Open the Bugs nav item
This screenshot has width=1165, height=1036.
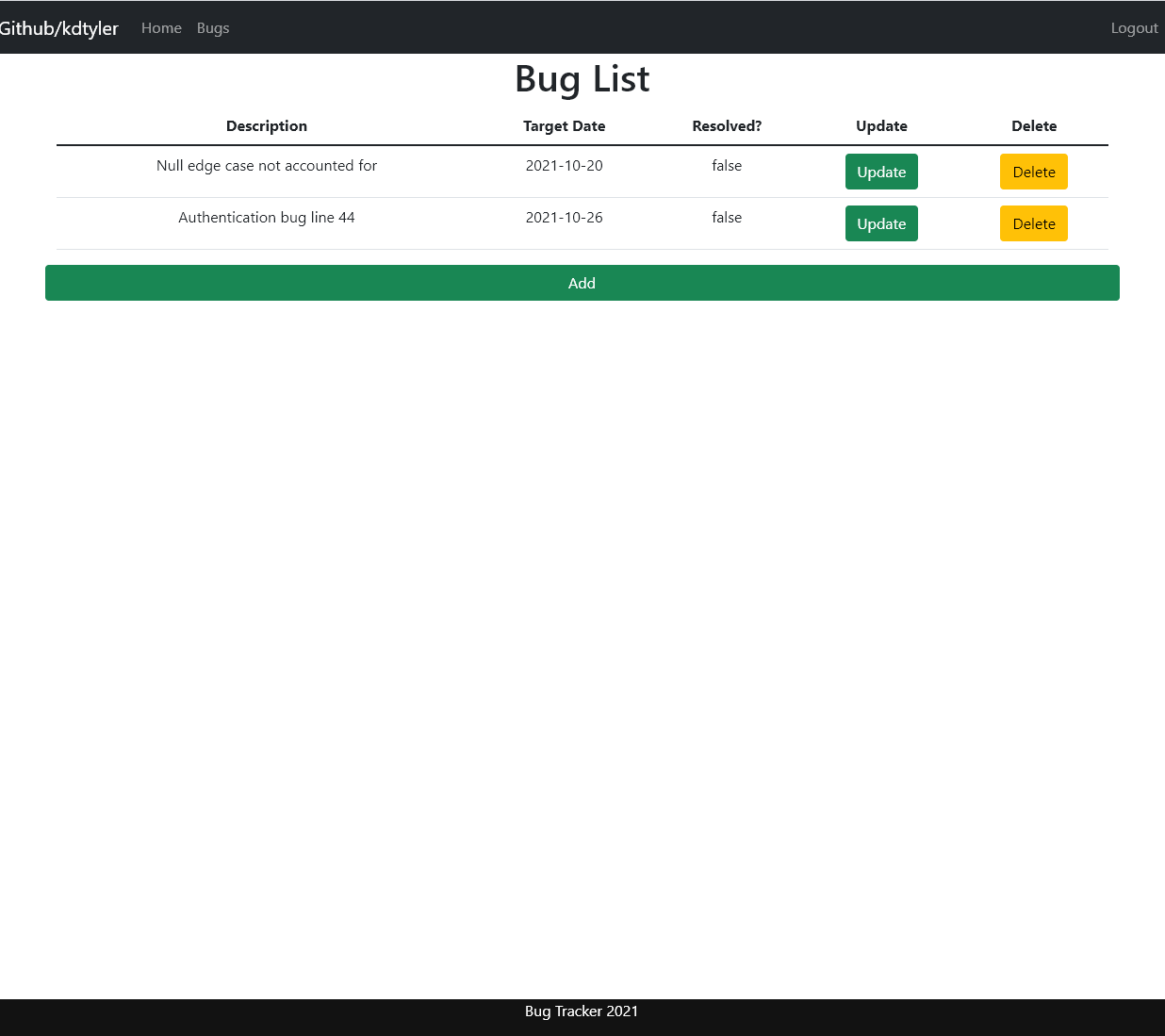213,28
